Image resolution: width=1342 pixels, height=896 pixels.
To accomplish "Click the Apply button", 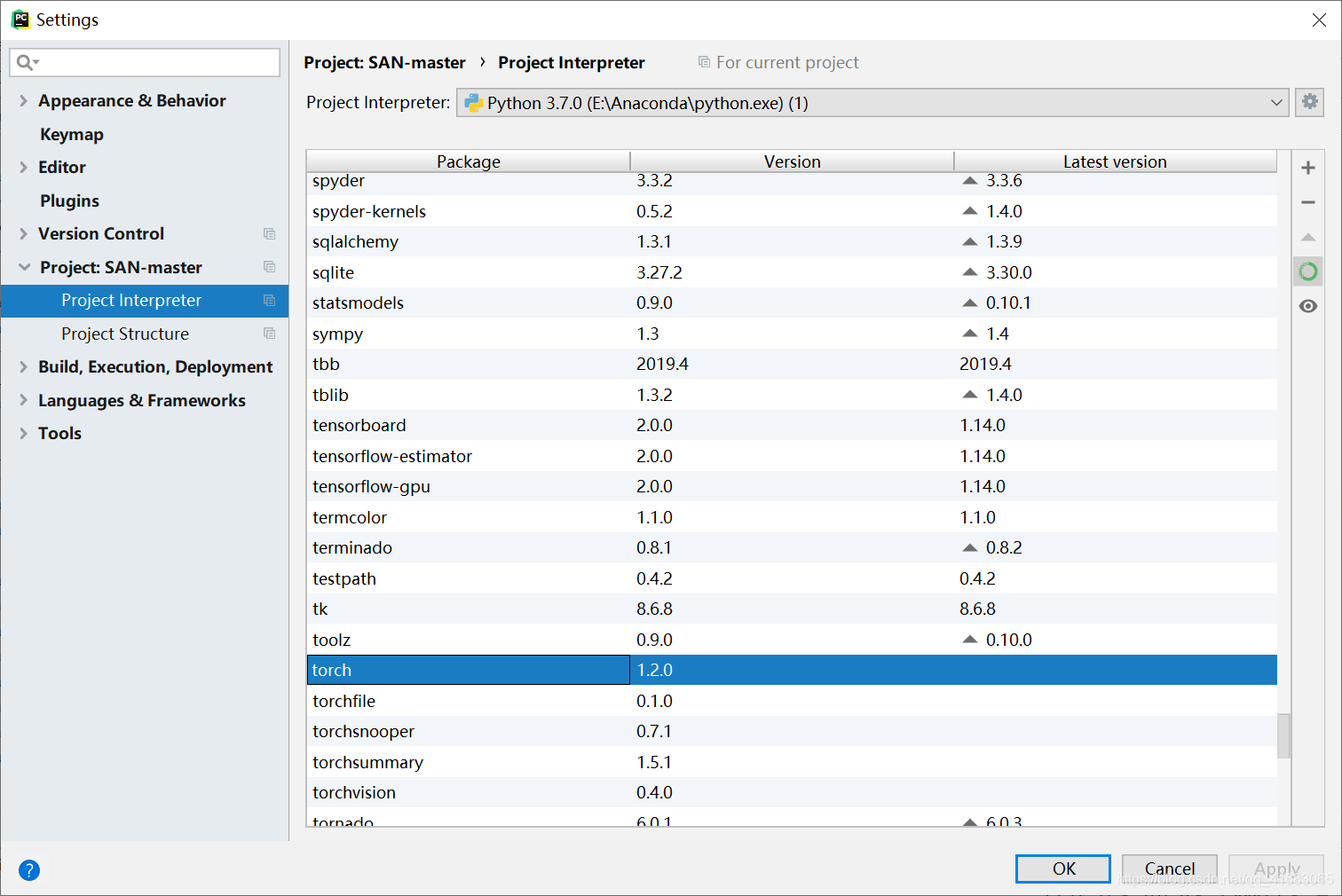I will coord(1275,868).
